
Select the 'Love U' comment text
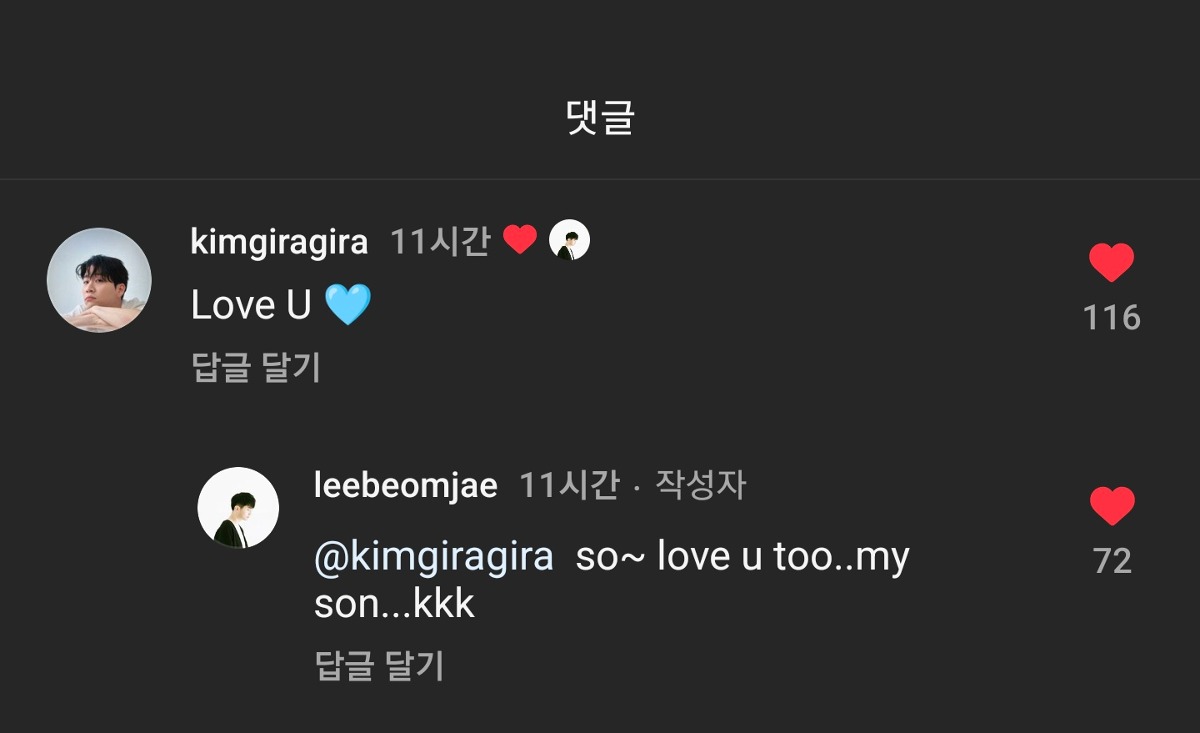click(x=251, y=306)
